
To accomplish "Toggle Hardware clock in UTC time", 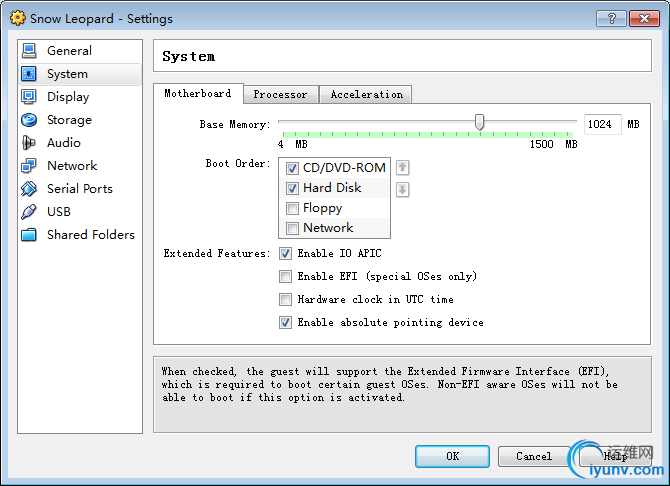I will pyautogui.click(x=286, y=299).
